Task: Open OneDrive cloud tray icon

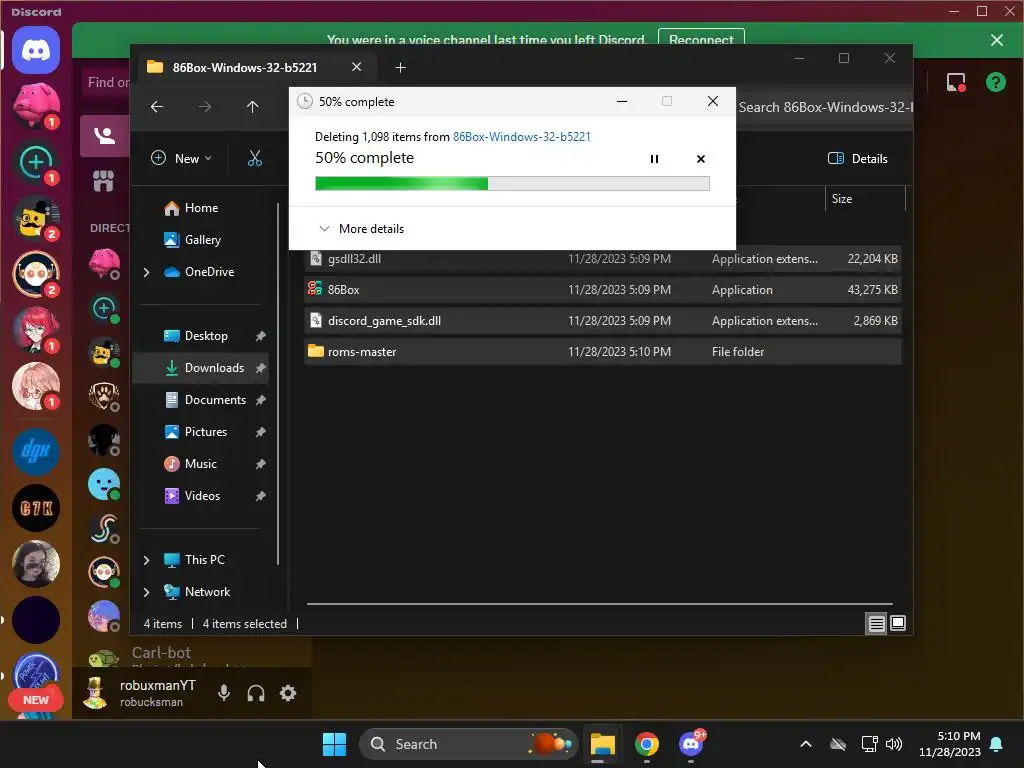Action: (838, 744)
